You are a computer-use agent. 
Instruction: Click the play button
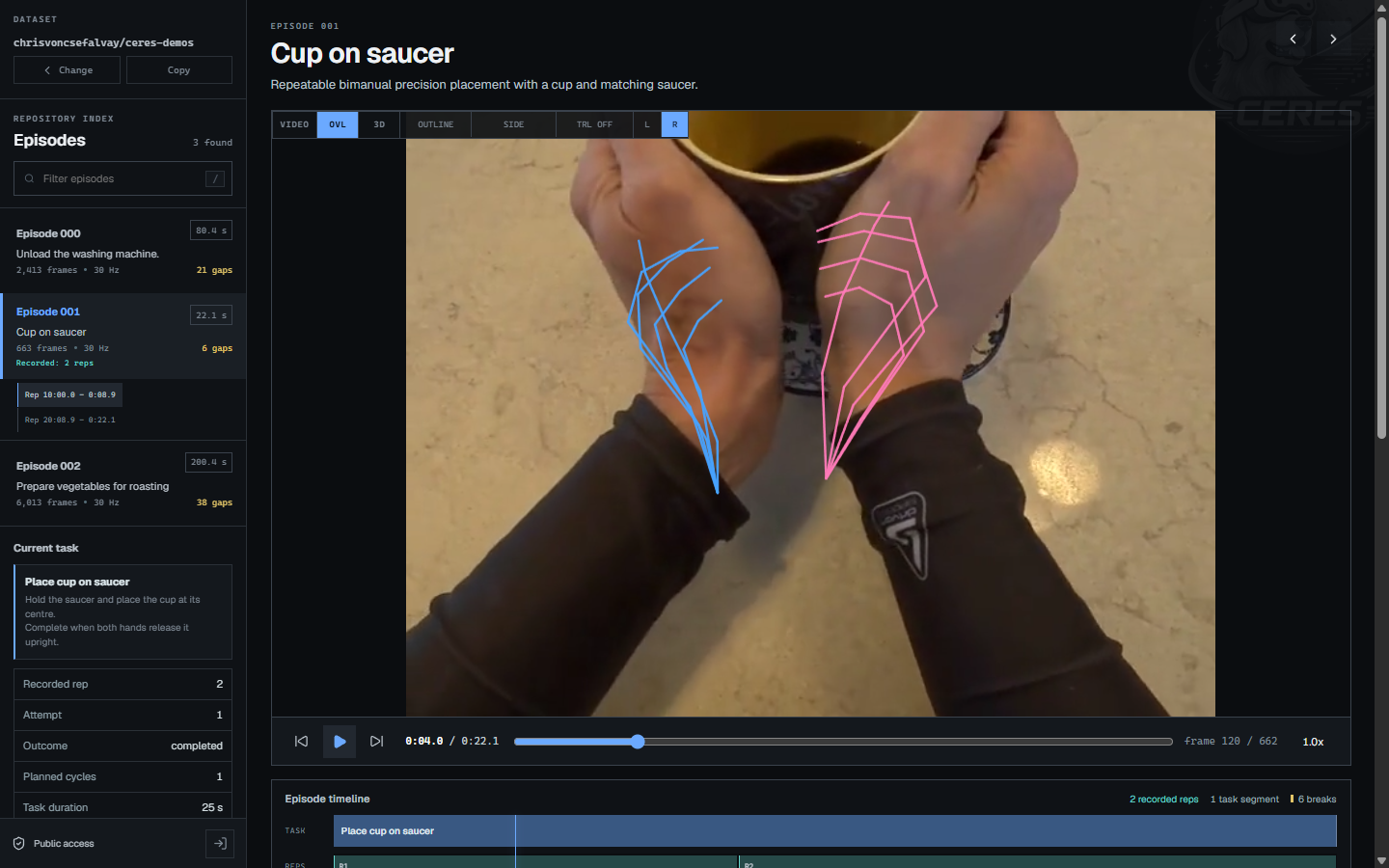pyautogui.click(x=340, y=742)
